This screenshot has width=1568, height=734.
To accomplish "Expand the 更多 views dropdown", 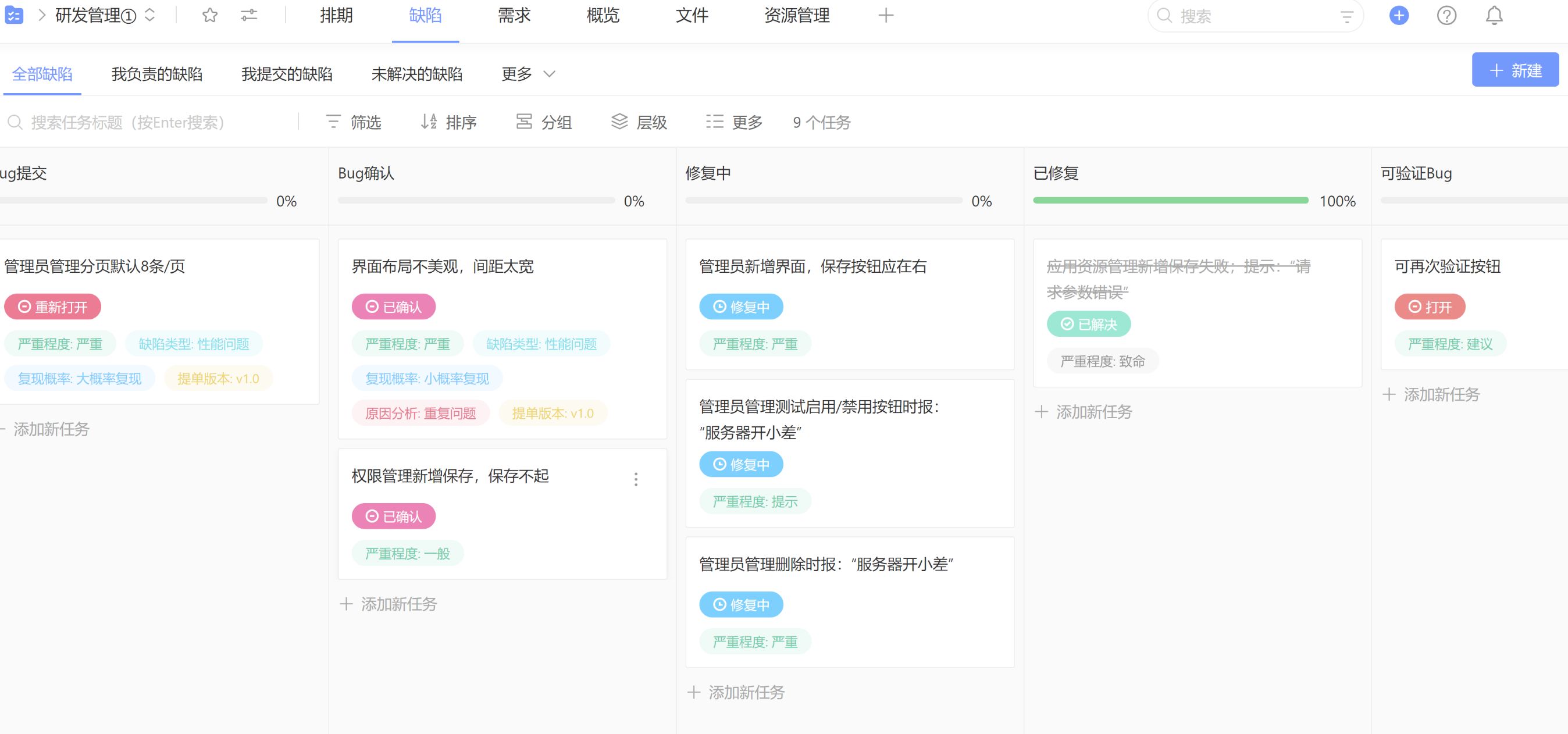I will pos(528,74).
